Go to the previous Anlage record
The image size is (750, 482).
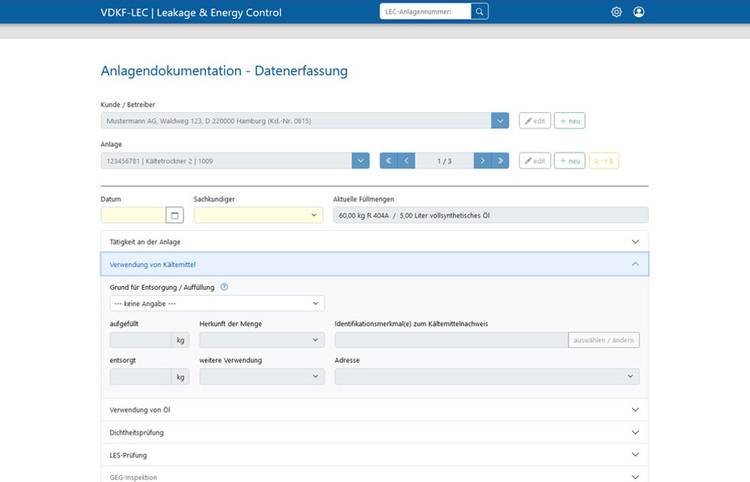[407, 160]
